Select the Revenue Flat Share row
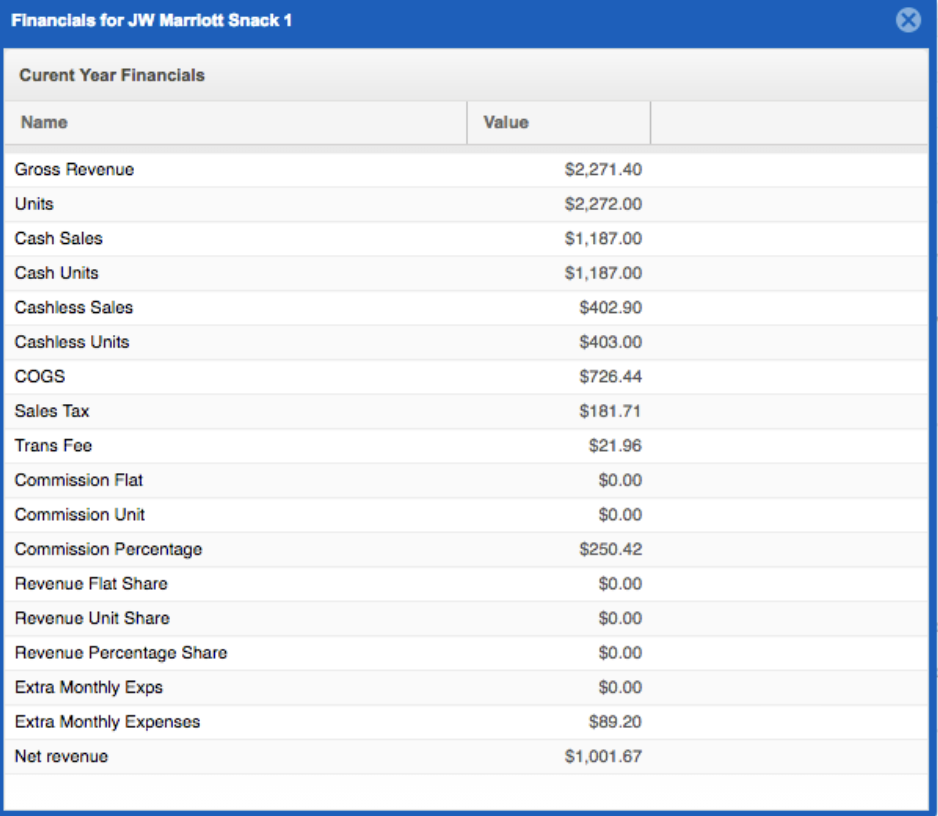 click(466, 584)
